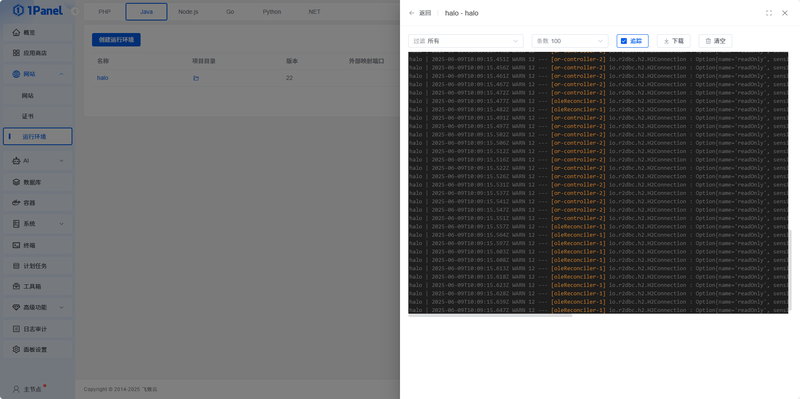Screen dimensions: 800x399
Task: Click the 项目目录 column header
Action: 204,61
